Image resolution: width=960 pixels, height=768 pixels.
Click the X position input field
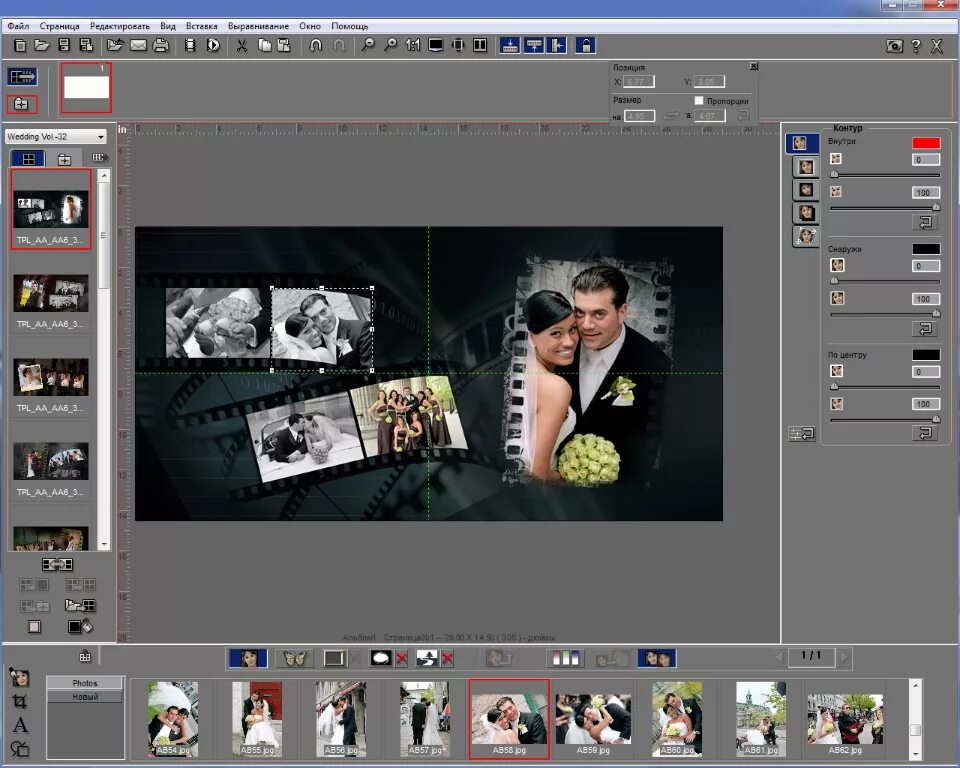tap(640, 82)
